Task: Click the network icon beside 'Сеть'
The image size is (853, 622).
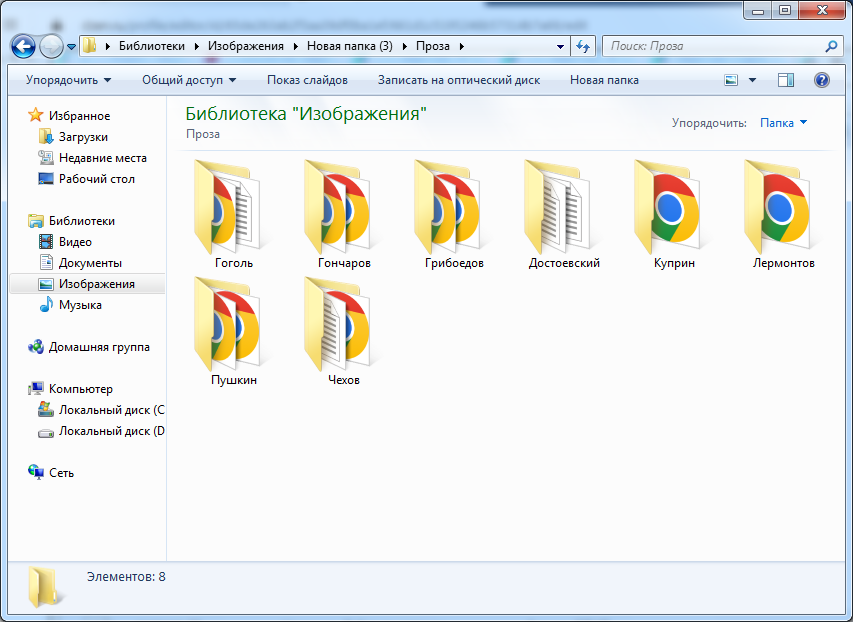Action: pos(36,472)
